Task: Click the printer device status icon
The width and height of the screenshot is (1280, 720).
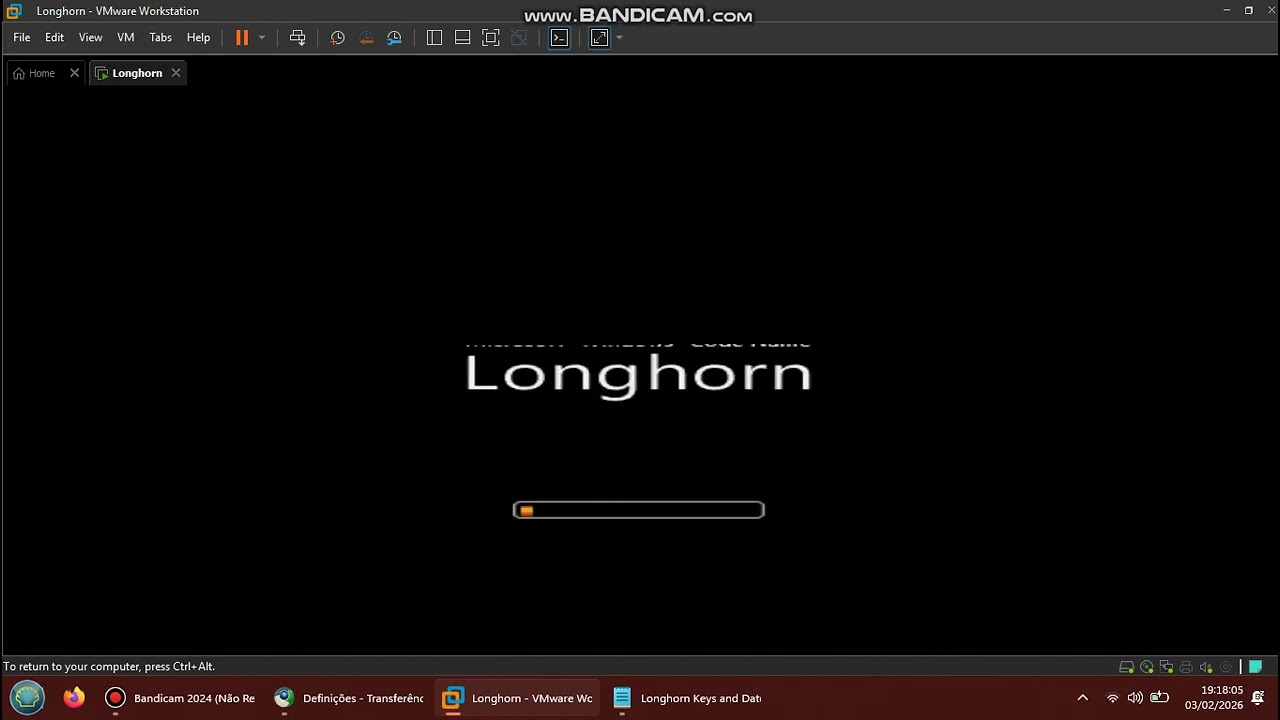Action: [1186, 667]
